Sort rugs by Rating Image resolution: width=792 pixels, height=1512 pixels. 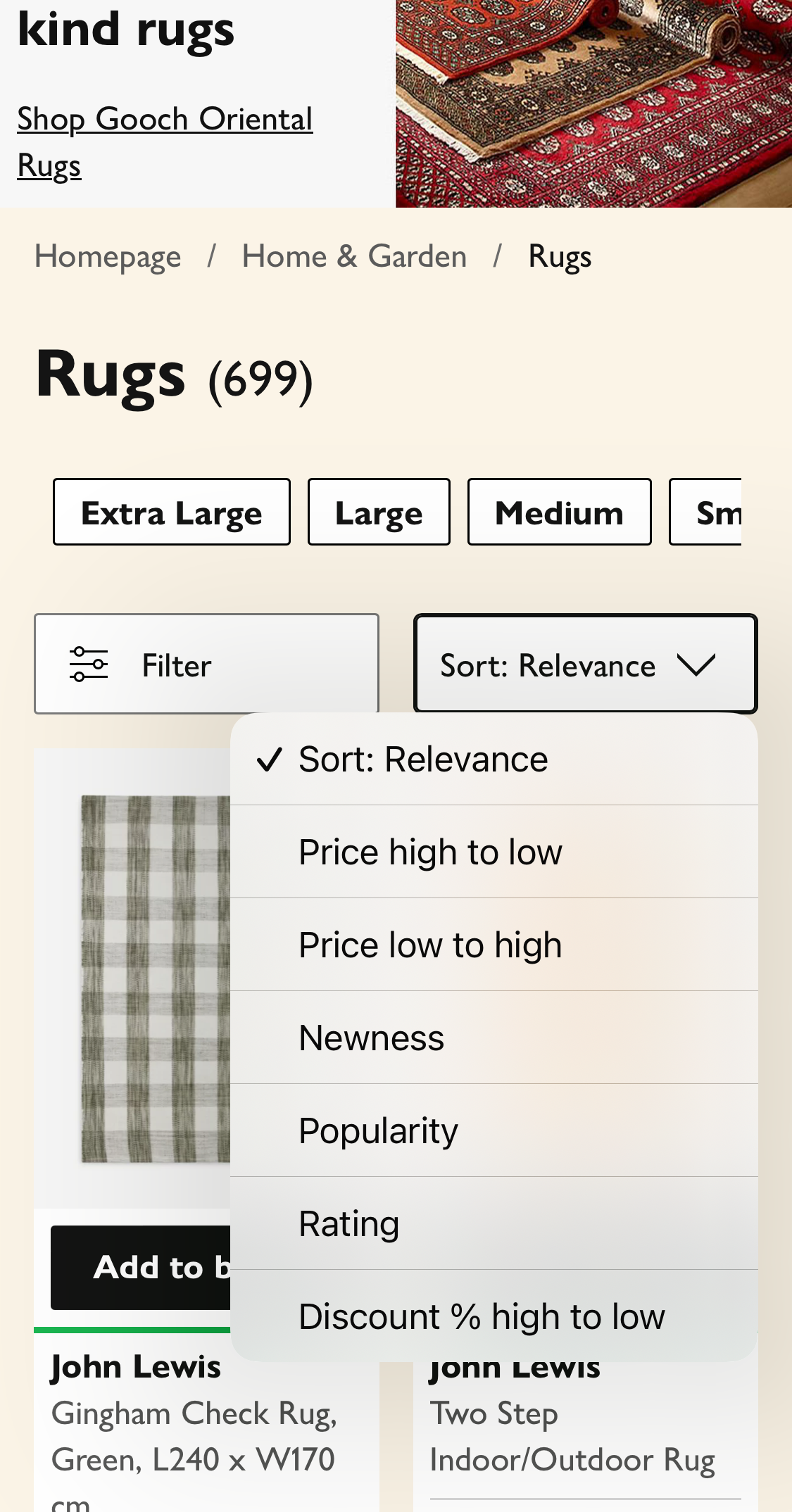coord(349,1224)
